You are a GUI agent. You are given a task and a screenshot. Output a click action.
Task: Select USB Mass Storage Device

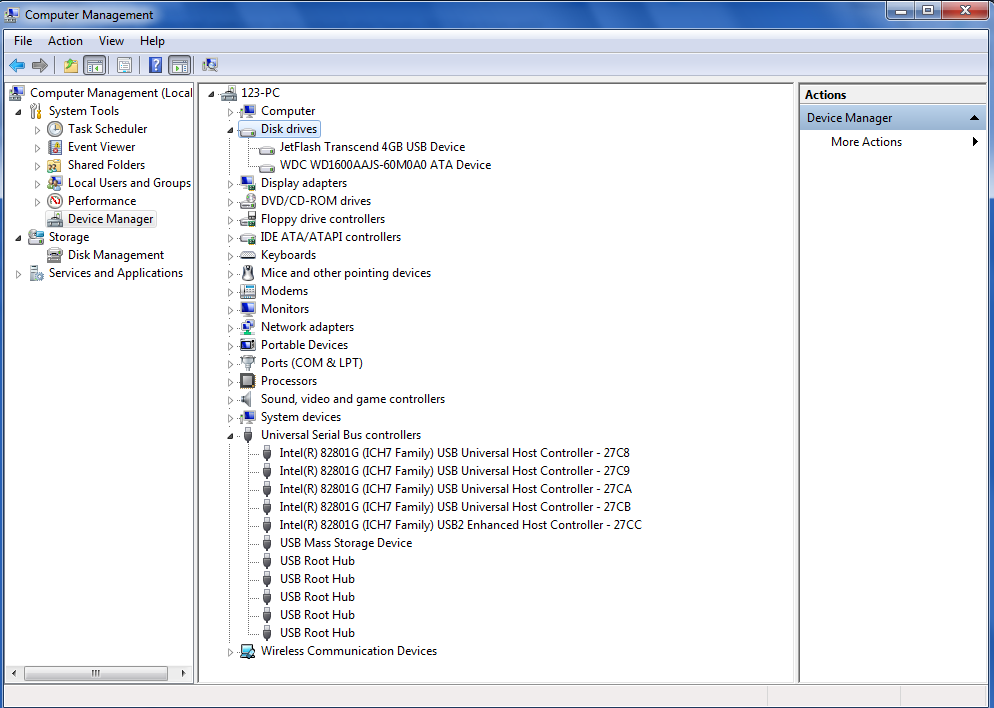coord(346,543)
